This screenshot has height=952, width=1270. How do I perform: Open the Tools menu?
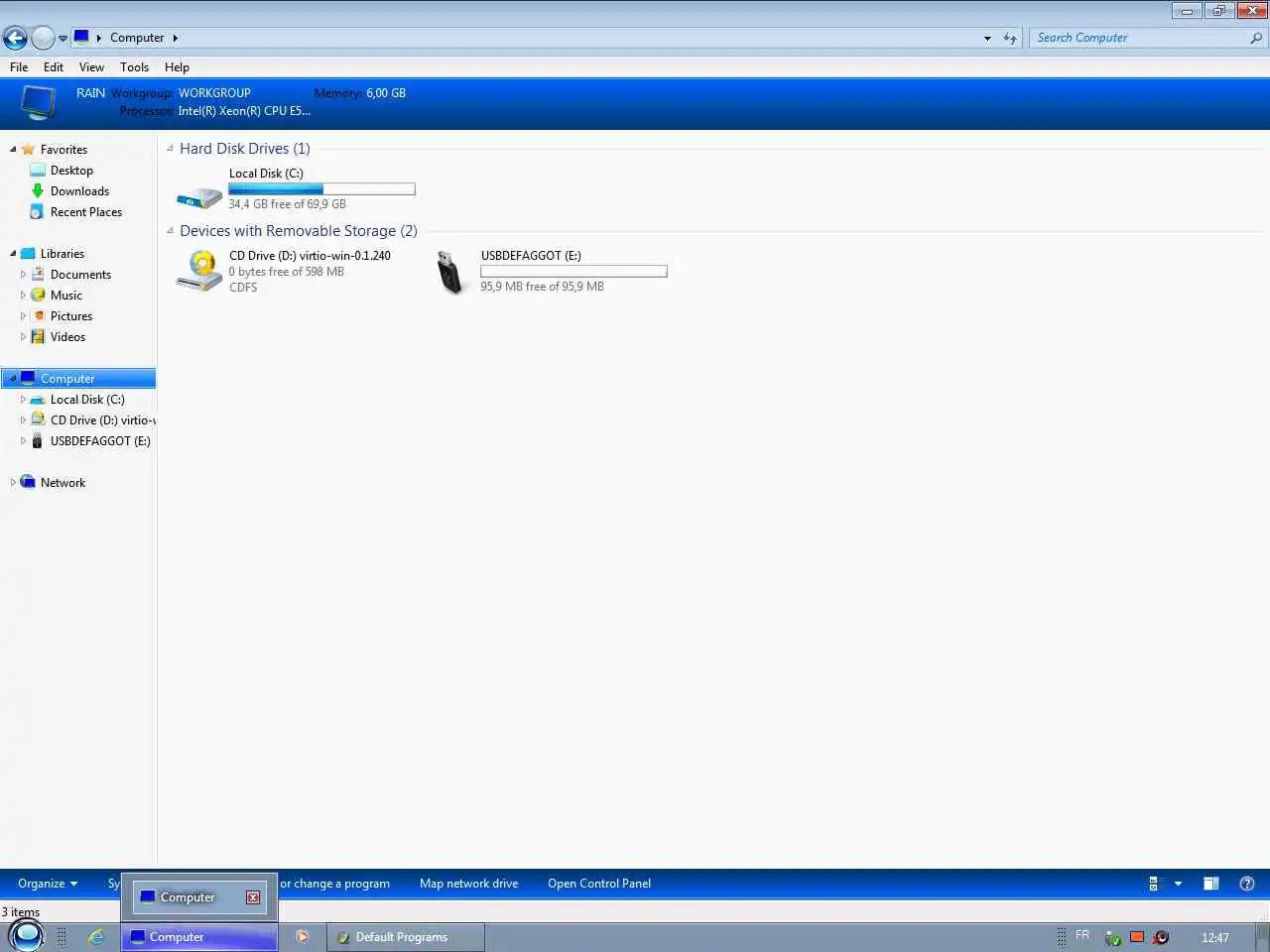coord(134,67)
